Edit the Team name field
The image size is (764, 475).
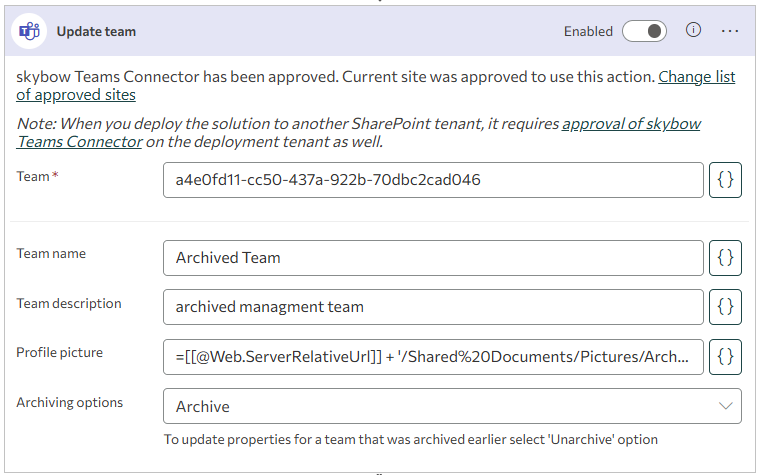(433, 258)
